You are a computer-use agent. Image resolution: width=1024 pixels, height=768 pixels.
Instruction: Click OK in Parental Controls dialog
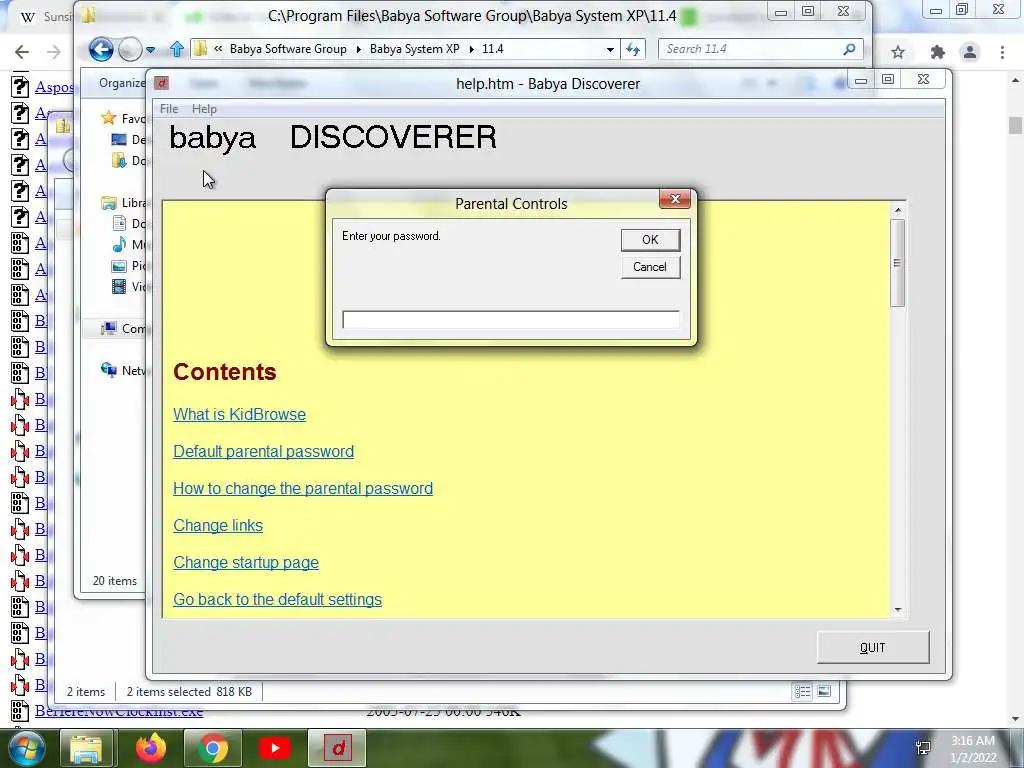pyautogui.click(x=650, y=240)
